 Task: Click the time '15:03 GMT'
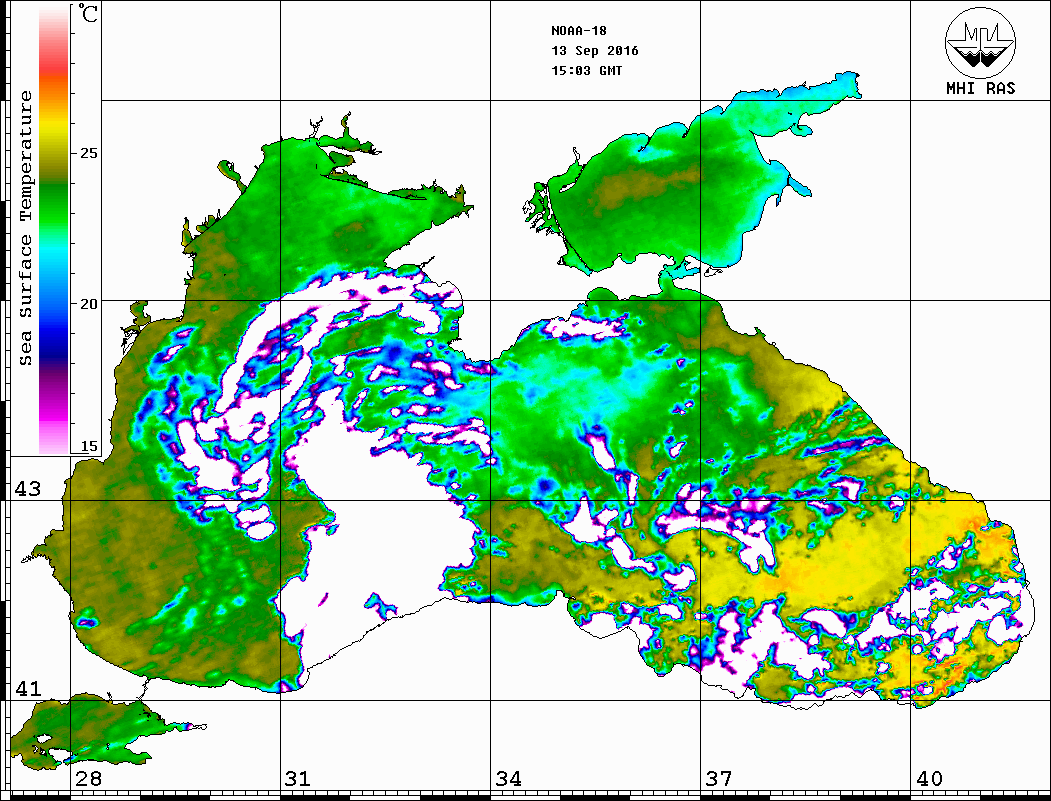pyautogui.click(x=586, y=70)
